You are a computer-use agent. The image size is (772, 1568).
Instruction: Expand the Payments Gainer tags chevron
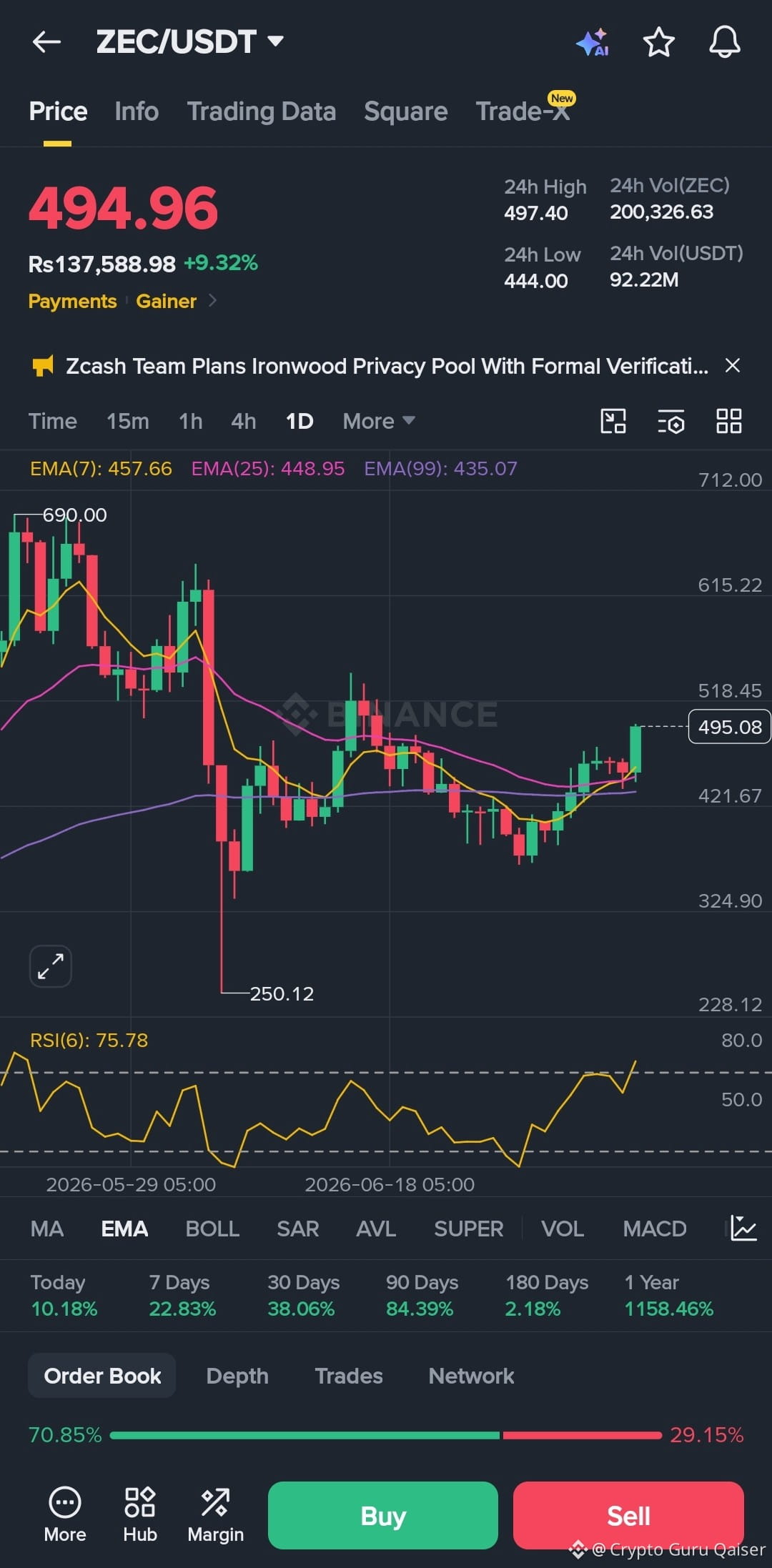coord(212,301)
